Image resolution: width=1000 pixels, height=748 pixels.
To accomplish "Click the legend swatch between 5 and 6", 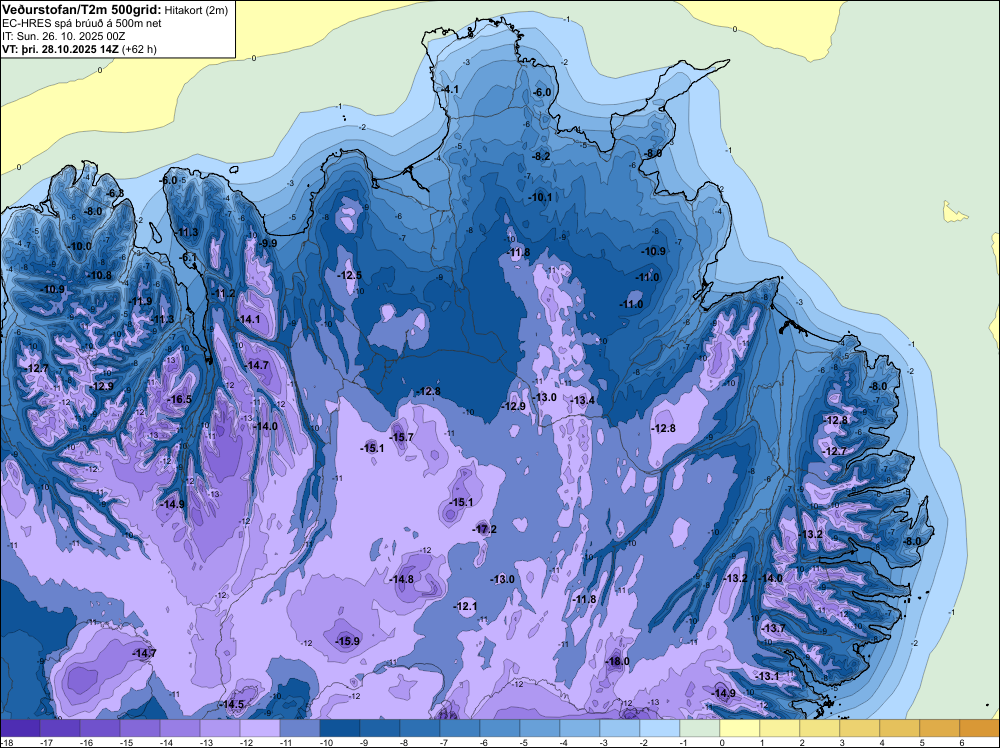I will click(x=939, y=728).
